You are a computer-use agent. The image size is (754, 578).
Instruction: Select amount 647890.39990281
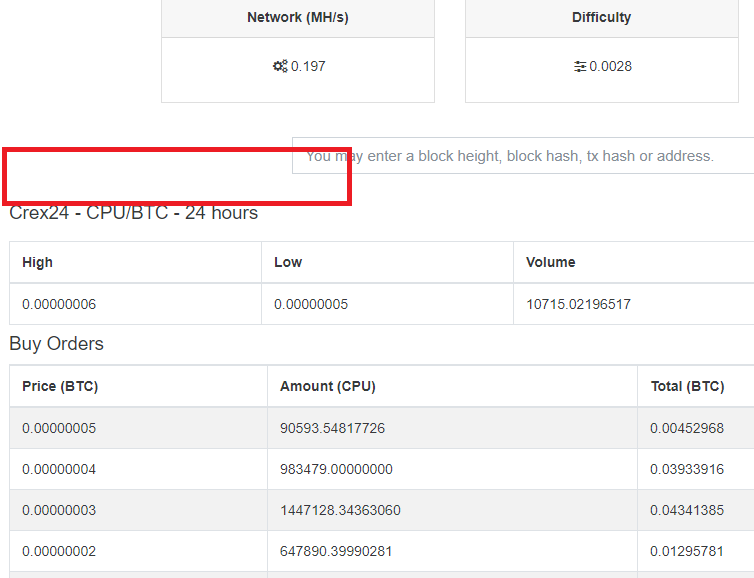(x=336, y=551)
